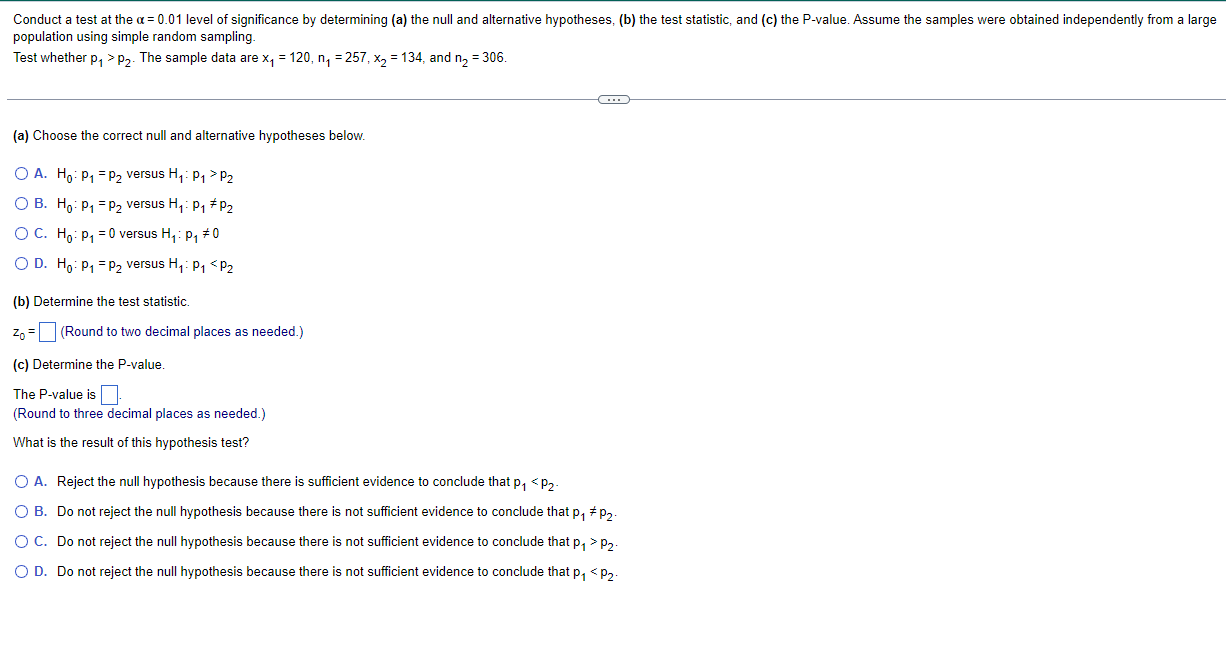The width and height of the screenshot is (1226, 669).
Task: Click the test statistic z0 input box
Action: [x=47, y=332]
